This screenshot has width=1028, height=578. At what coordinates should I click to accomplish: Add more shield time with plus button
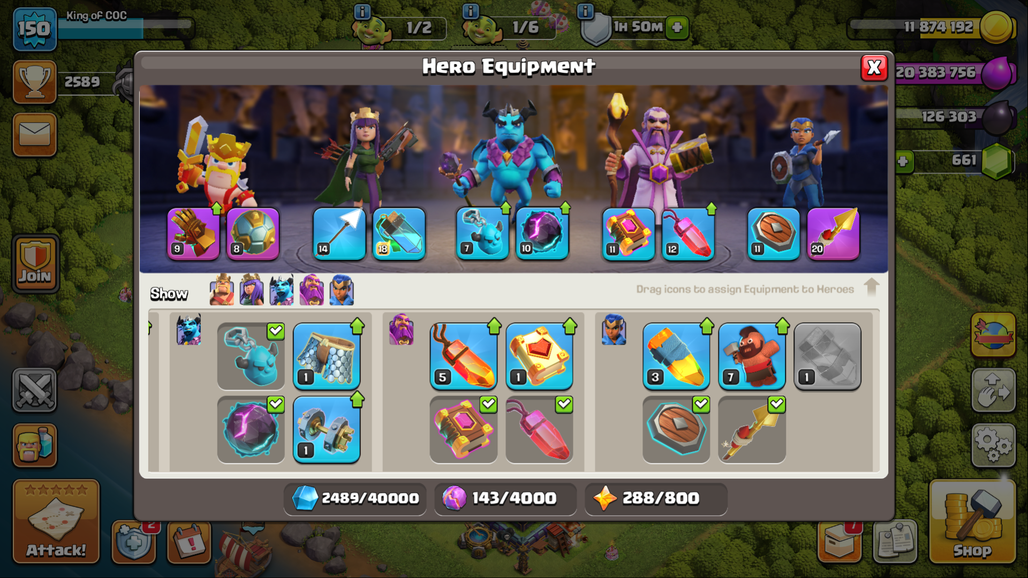pos(677,28)
